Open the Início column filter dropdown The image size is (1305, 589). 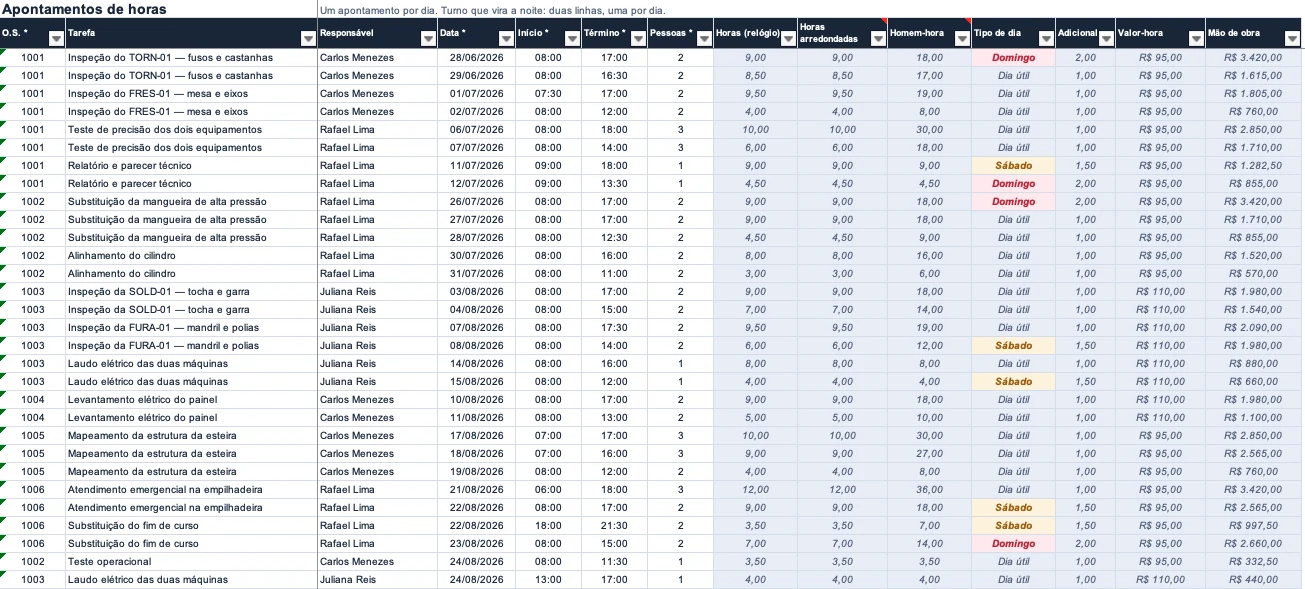573,38
